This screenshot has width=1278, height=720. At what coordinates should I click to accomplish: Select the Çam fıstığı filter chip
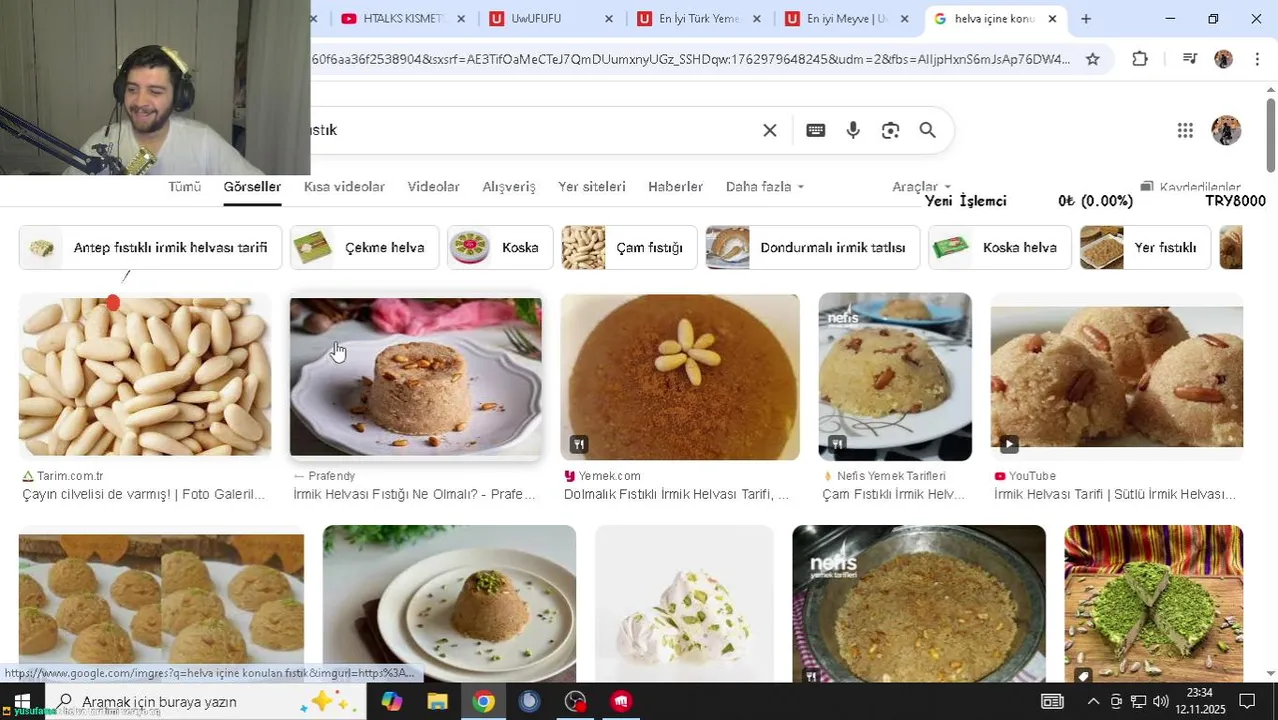629,247
